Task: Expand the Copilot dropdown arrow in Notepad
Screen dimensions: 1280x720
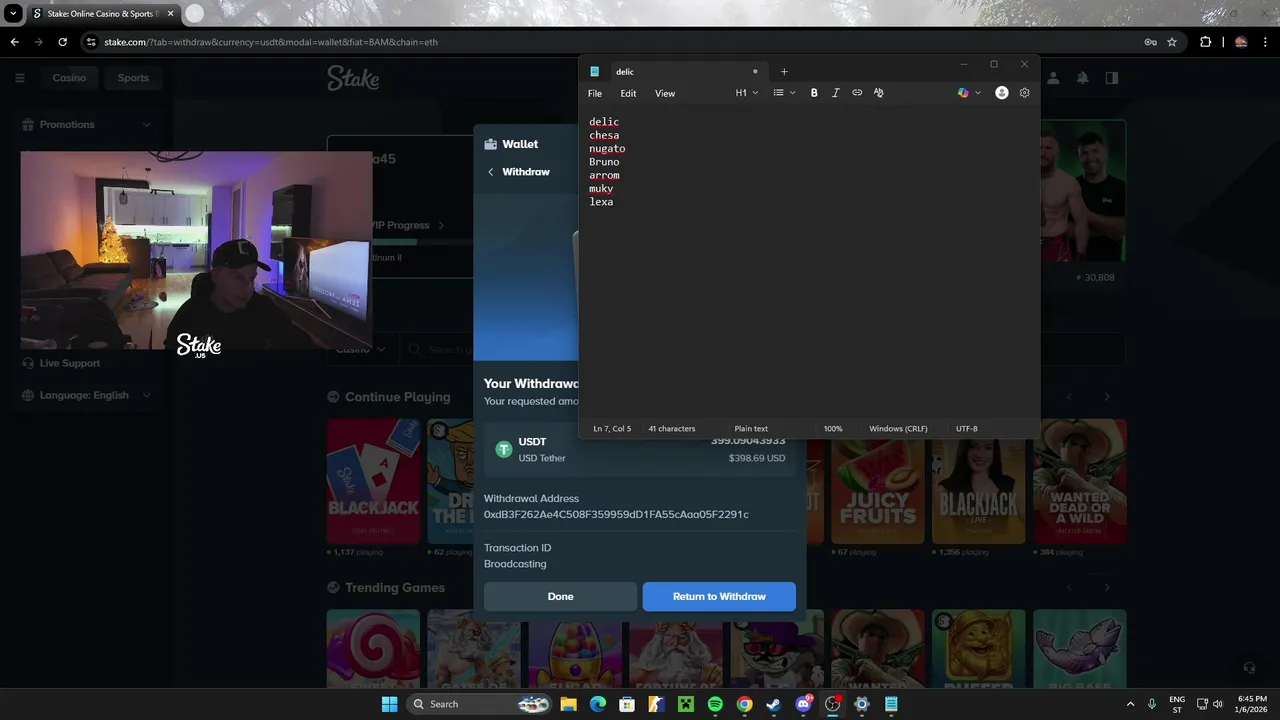Action: pyautogui.click(x=978, y=93)
